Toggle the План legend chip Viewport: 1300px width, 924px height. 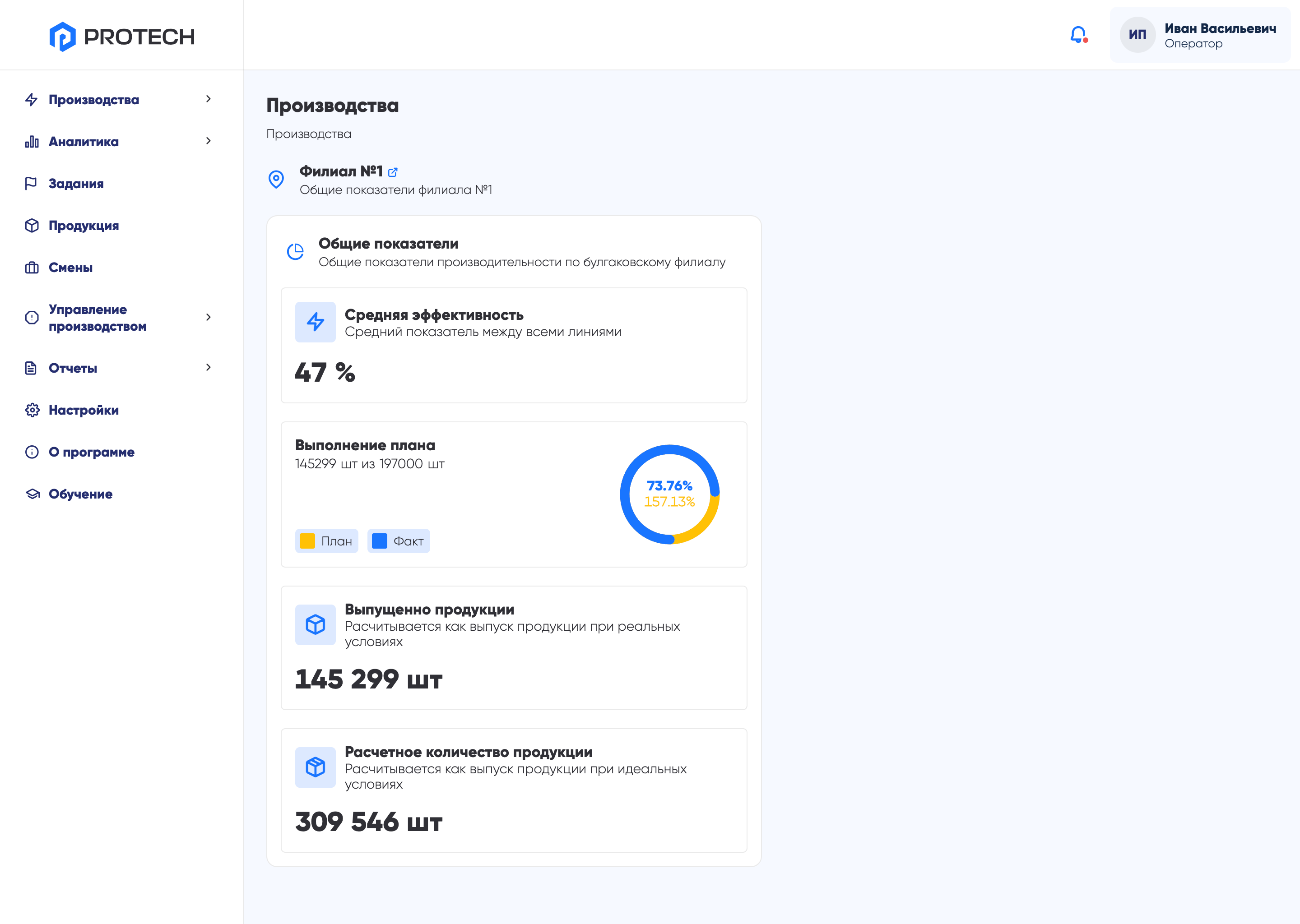[327, 541]
